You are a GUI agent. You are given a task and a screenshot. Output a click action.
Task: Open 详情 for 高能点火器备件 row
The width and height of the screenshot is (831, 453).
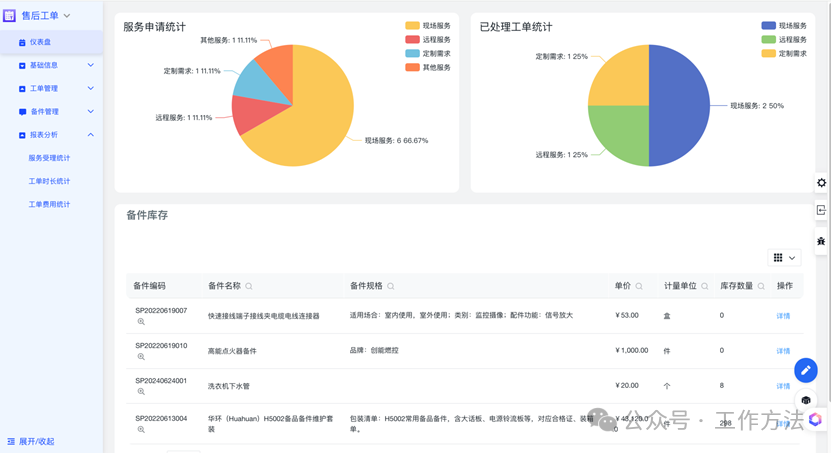783,351
